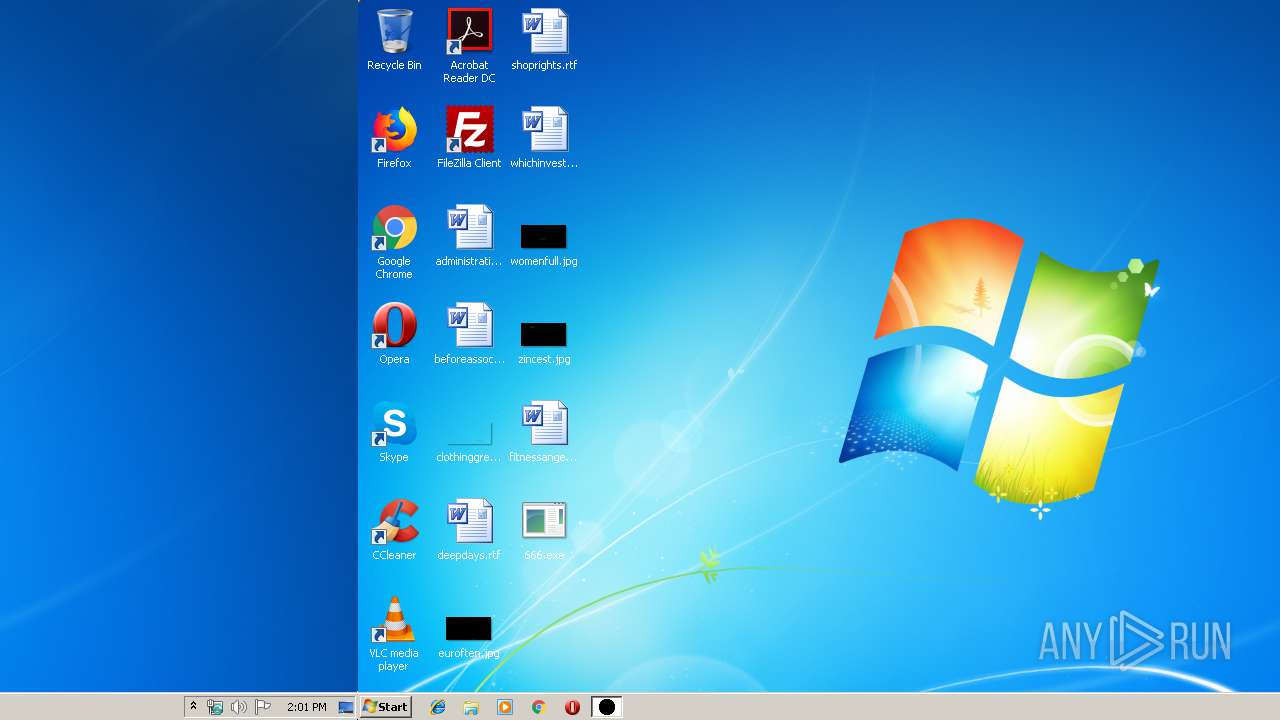Open Action Center flag icon
The width and height of the screenshot is (1280, 720).
point(263,707)
